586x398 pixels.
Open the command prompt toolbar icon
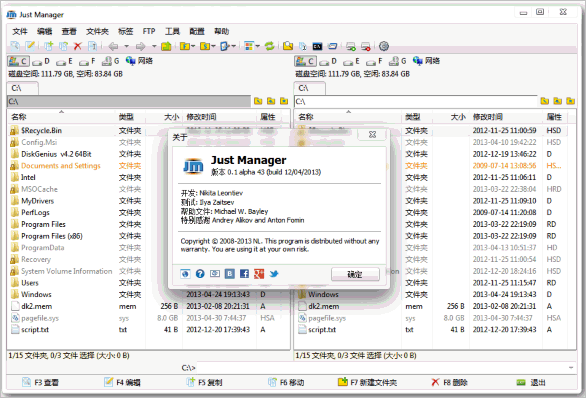(317, 46)
